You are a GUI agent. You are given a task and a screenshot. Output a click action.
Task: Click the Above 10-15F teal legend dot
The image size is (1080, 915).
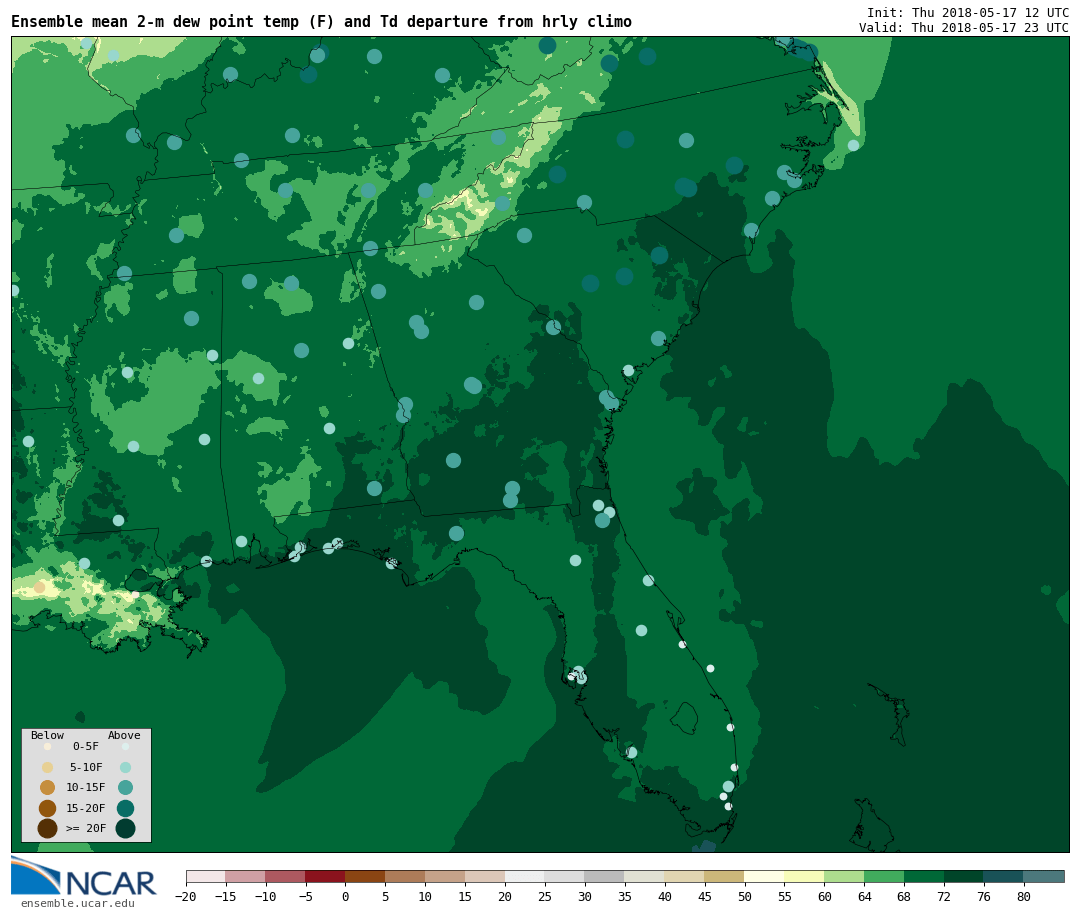125,788
